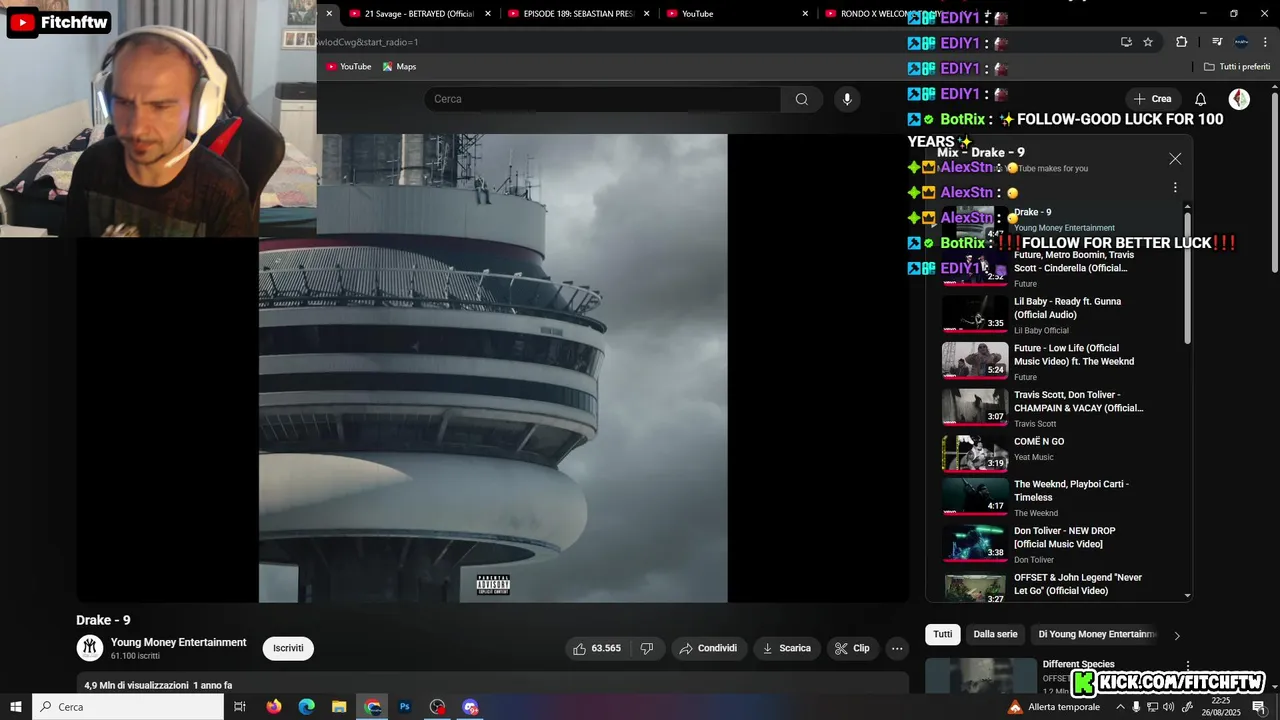Screen dimensions: 1280x720
Task: Close the Mix playlist panel
Action: [1175, 159]
